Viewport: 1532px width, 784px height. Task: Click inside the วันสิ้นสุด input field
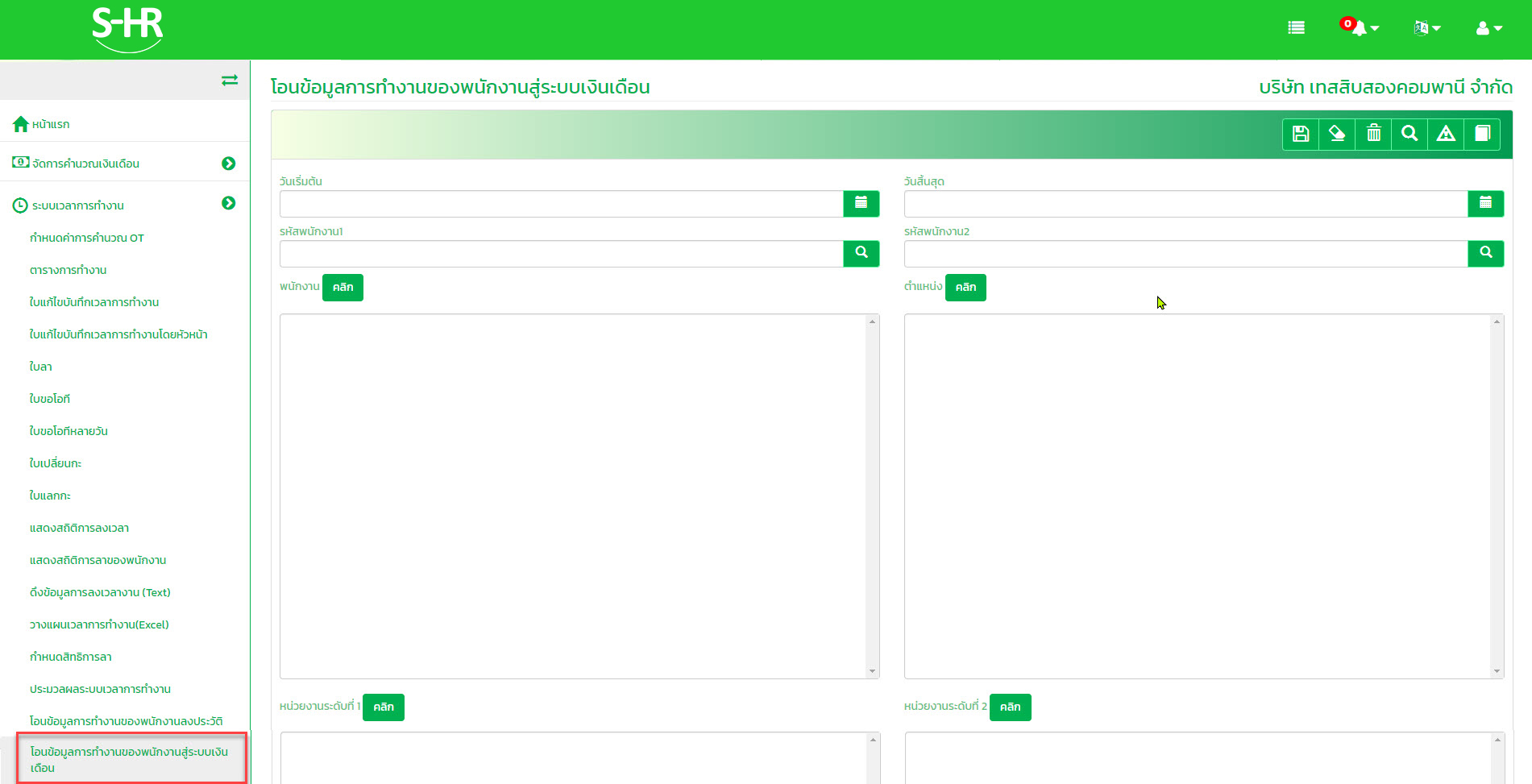pos(1185,204)
